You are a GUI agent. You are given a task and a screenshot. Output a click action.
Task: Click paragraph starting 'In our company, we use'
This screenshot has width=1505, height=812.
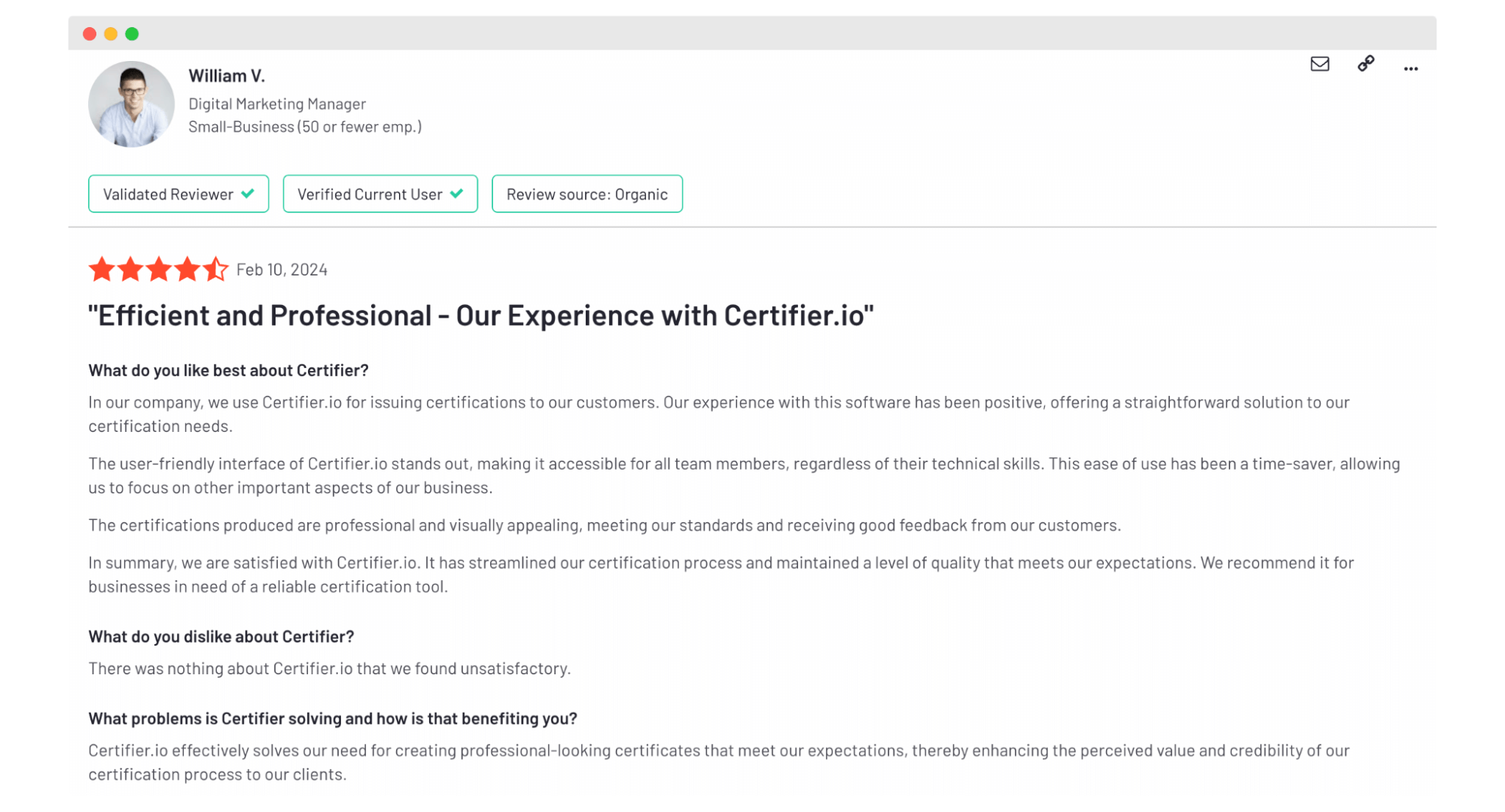click(x=719, y=414)
